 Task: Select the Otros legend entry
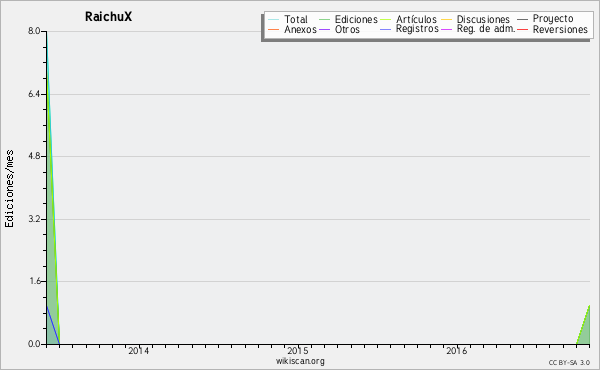click(339, 29)
